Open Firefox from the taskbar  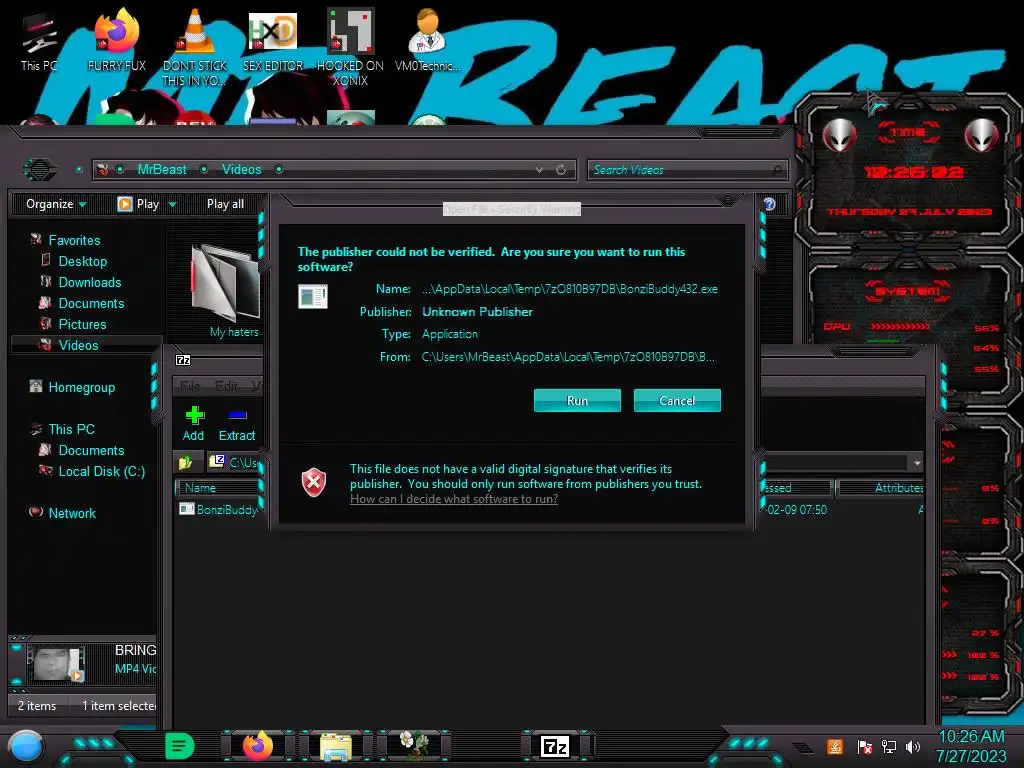257,746
